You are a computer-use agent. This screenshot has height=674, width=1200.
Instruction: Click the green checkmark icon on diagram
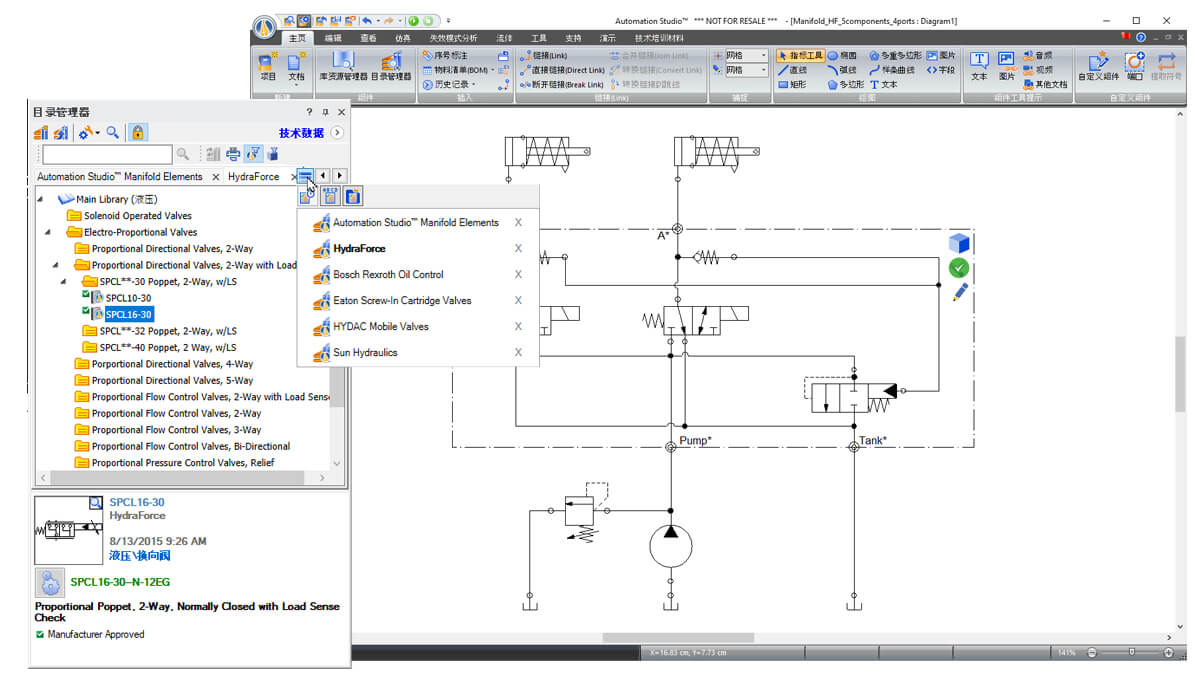tap(959, 268)
